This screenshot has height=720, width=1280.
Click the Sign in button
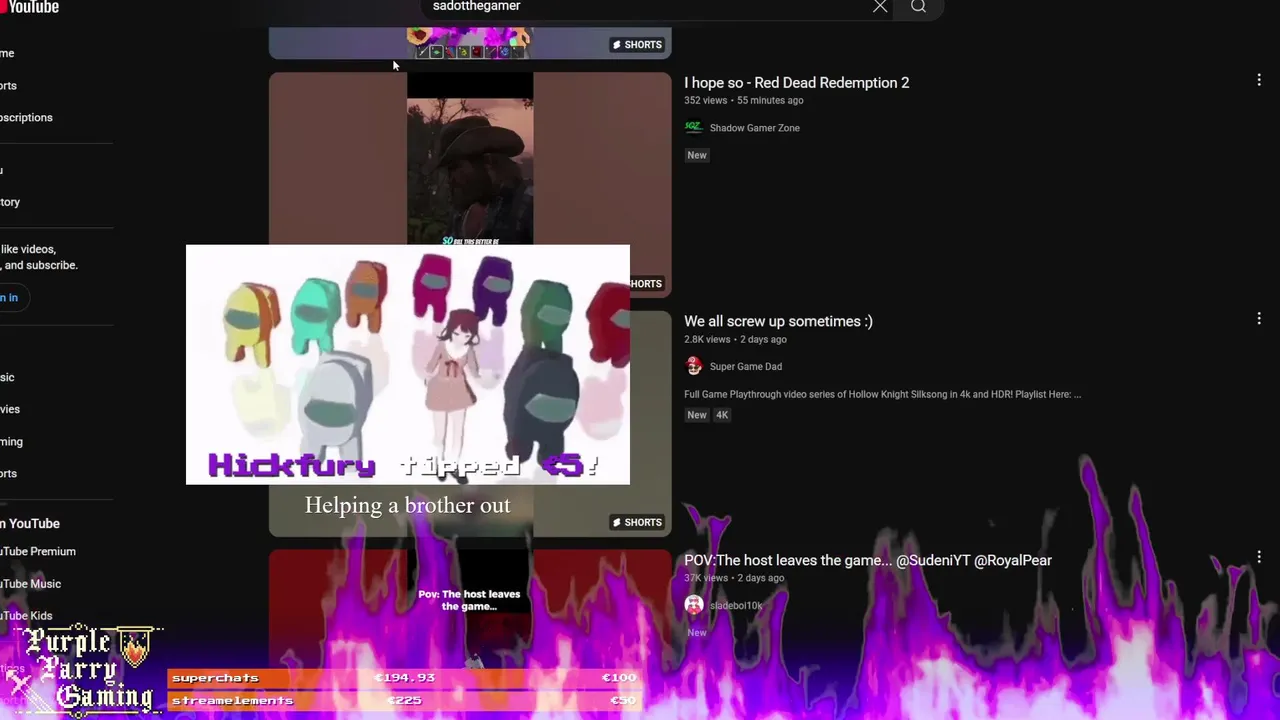9,297
